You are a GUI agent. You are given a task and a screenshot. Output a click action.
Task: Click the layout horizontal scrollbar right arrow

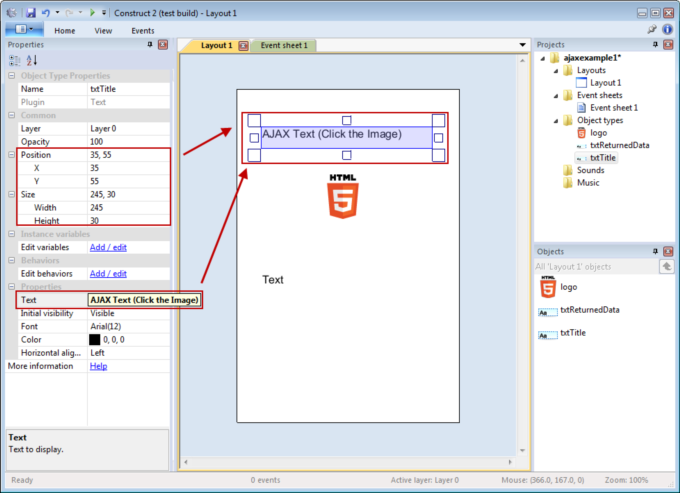click(x=510, y=462)
